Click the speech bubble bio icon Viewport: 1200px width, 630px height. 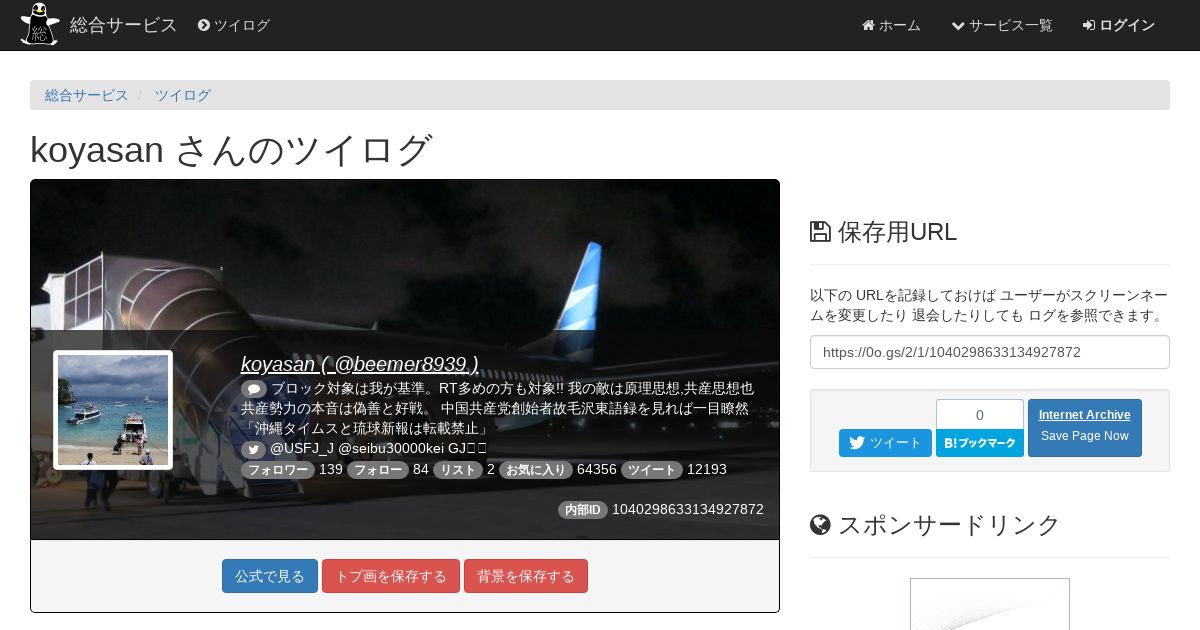[253, 388]
